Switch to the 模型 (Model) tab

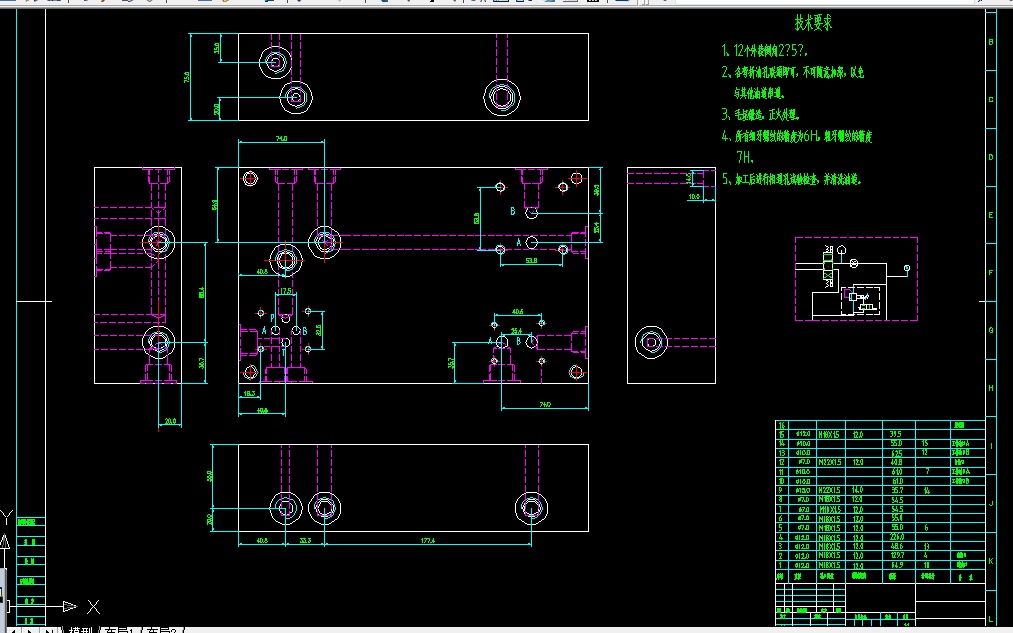coord(81,630)
